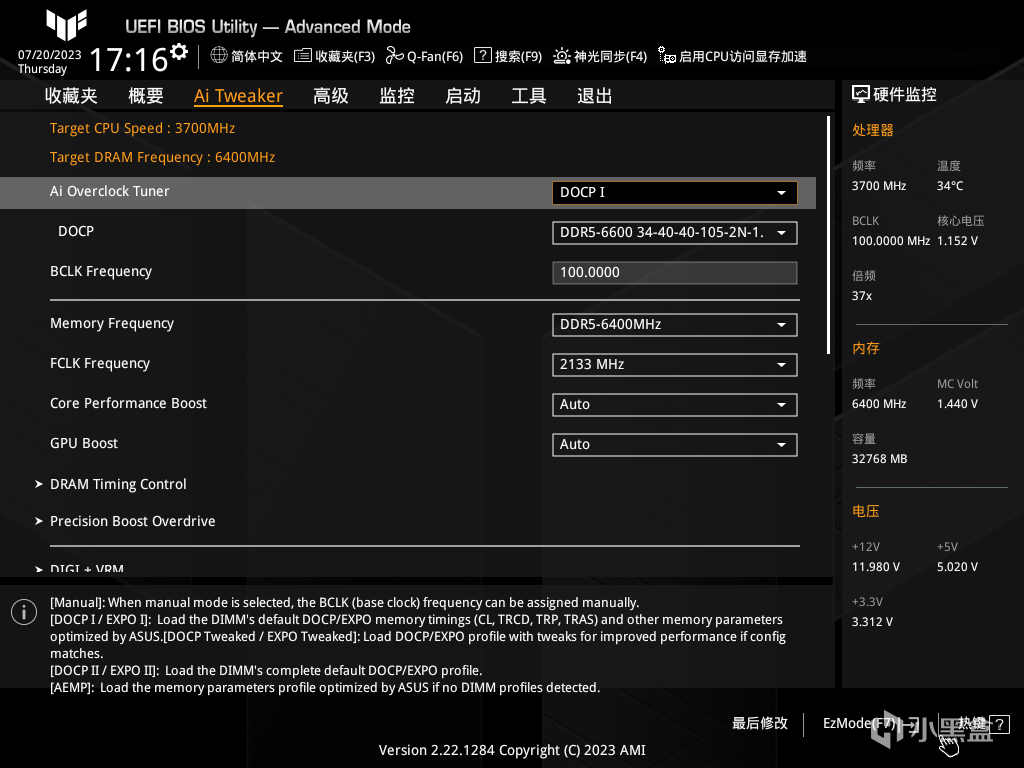Click the 硬件监控 monitor icon
This screenshot has height=768, width=1024.
(x=861, y=95)
